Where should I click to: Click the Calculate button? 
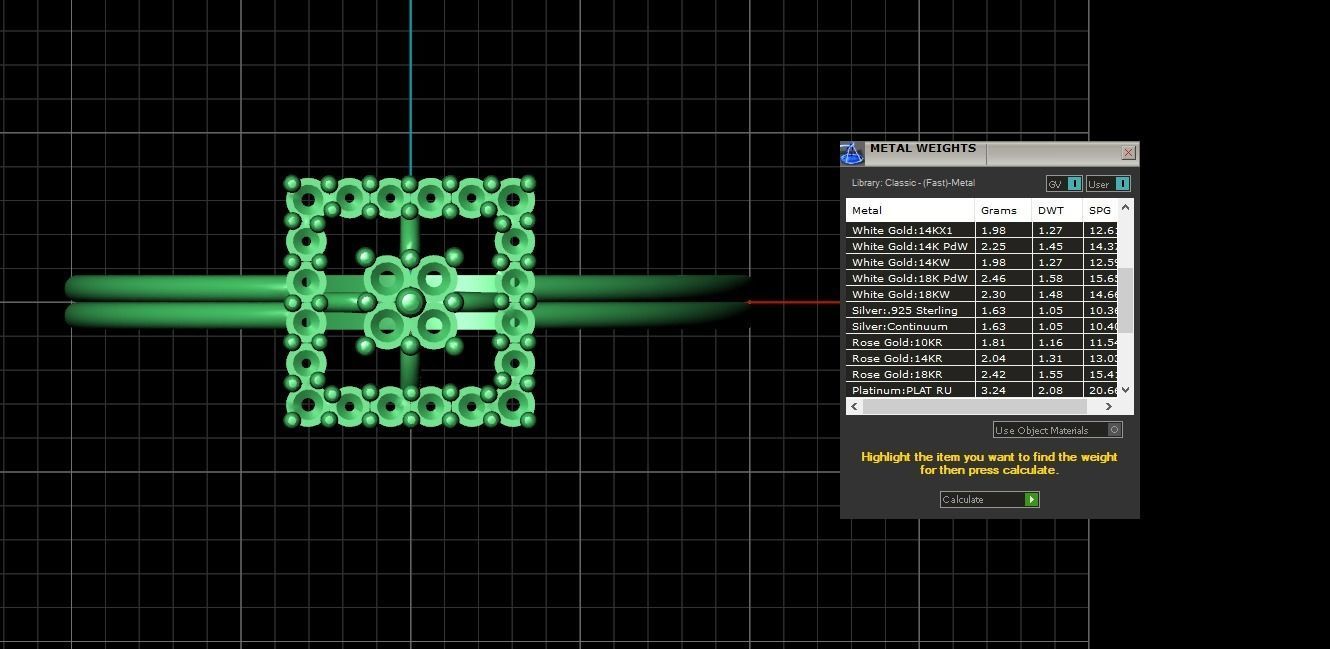click(x=989, y=499)
